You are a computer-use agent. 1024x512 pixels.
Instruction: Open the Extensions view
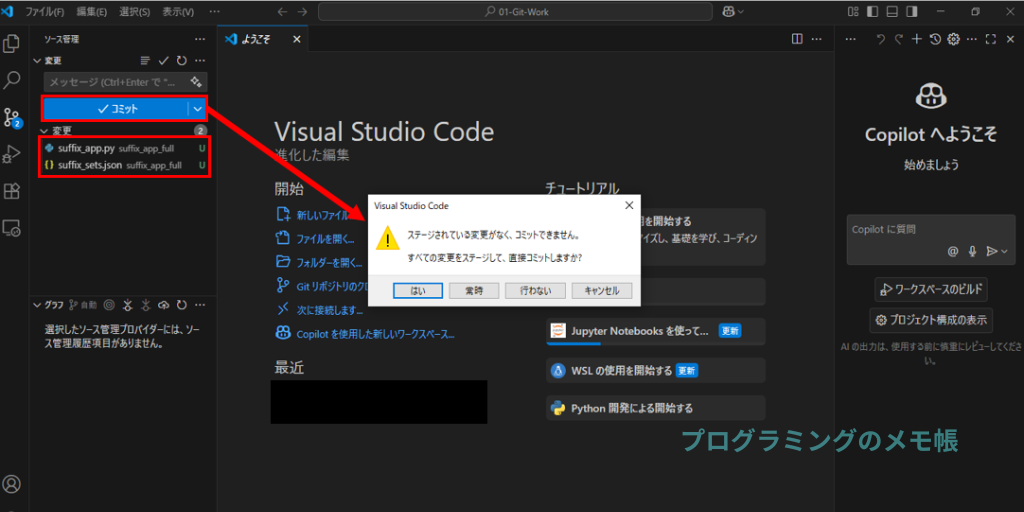click(x=12, y=191)
